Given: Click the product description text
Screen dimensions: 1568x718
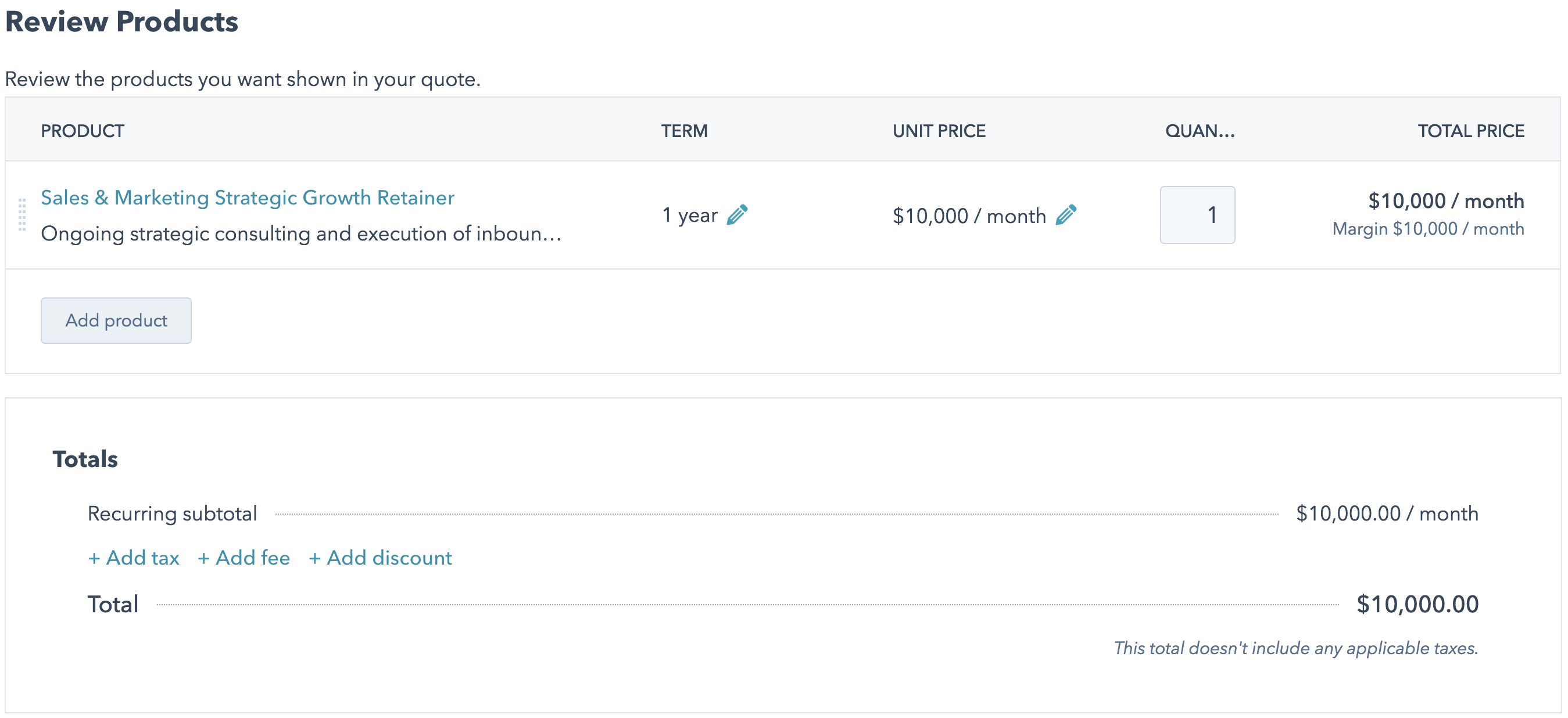Looking at the screenshot, I should tap(301, 233).
